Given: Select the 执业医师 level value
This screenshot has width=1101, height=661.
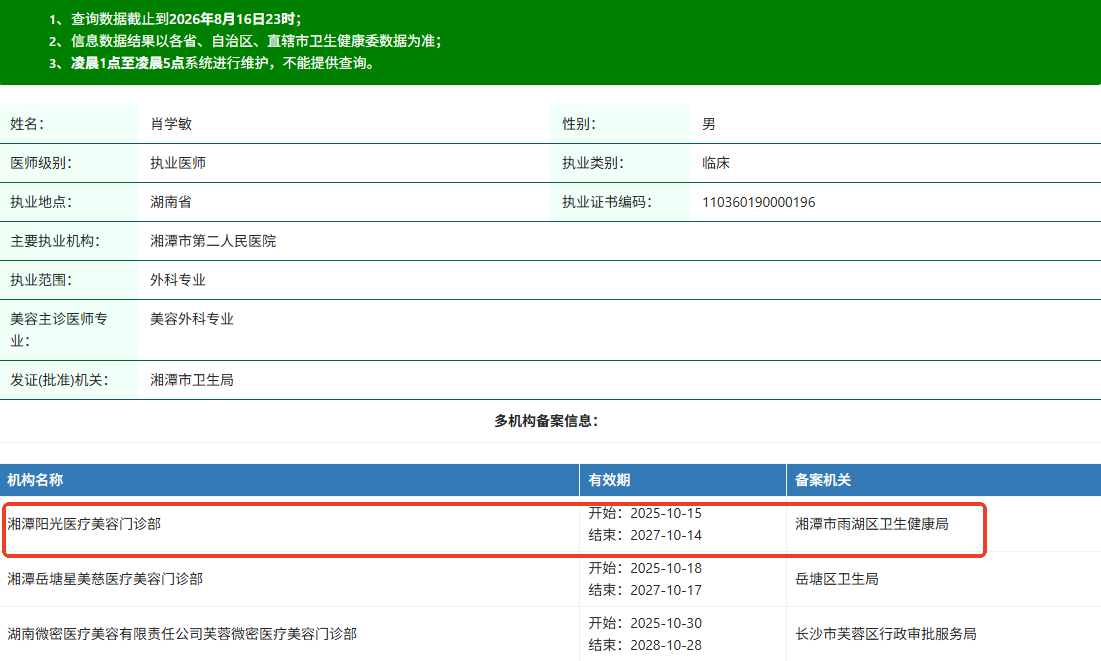Looking at the screenshot, I should 178,163.
